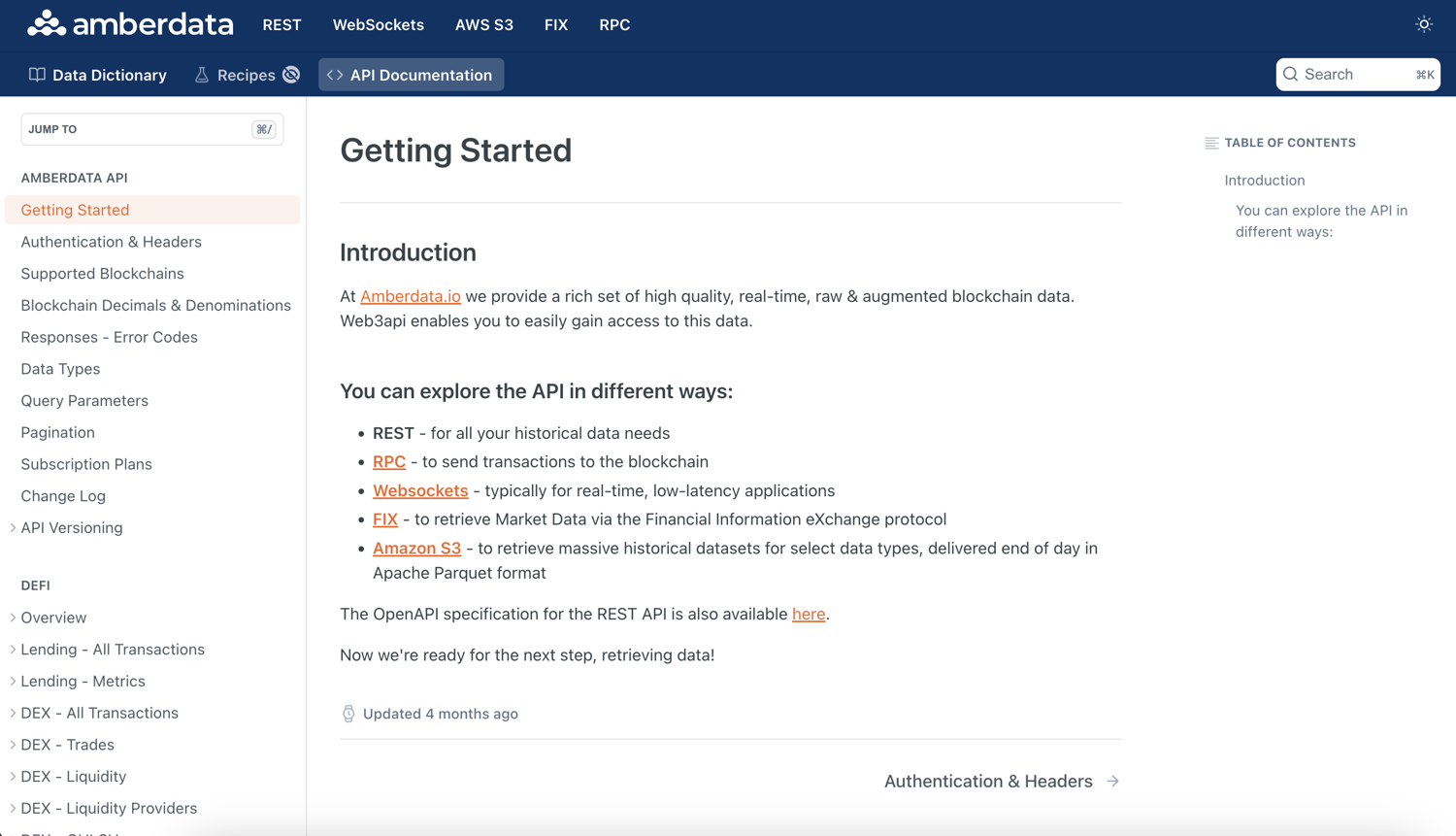Switch to the WebSockets nav tab
The height and width of the screenshot is (836, 1456).
pos(378,25)
